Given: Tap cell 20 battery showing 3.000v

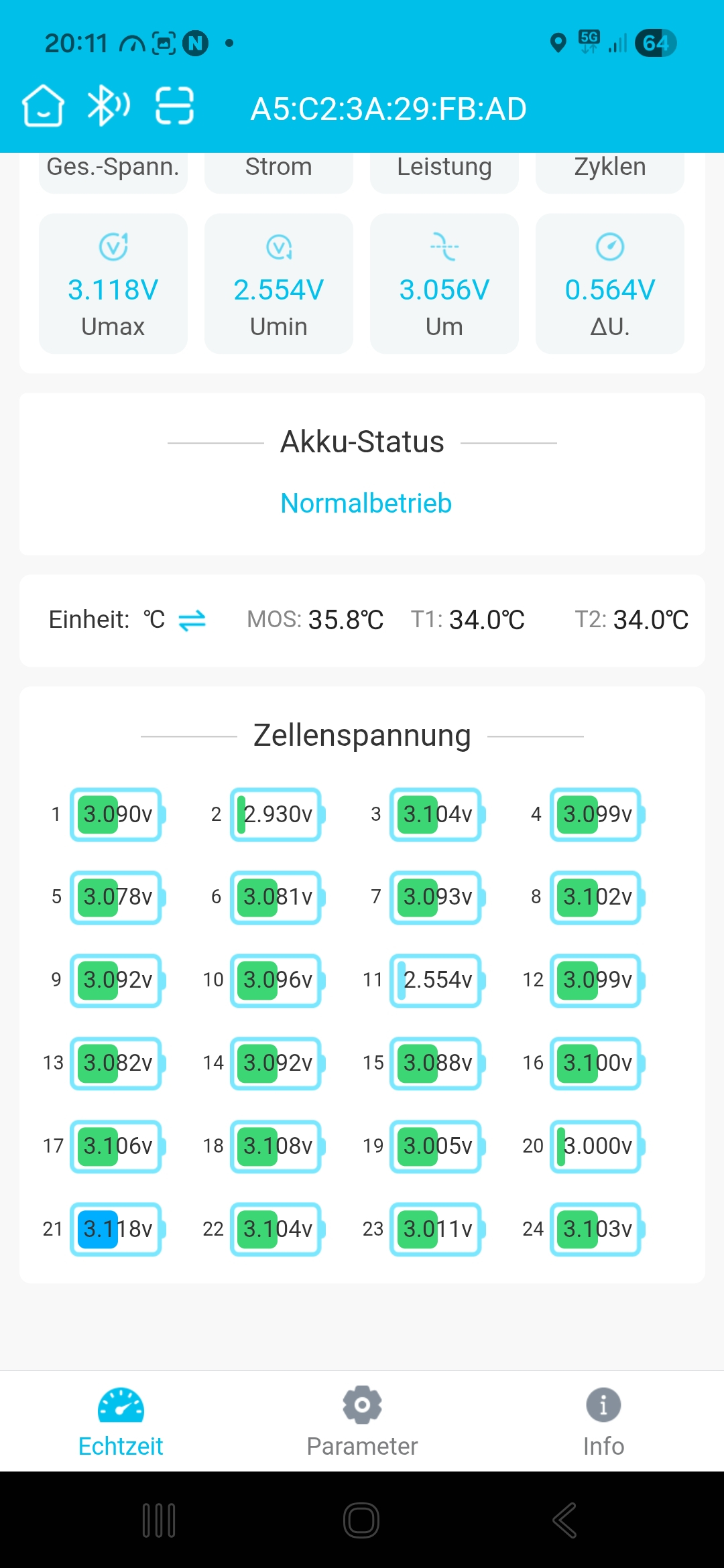Looking at the screenshot, I should tap(597, 1147).
